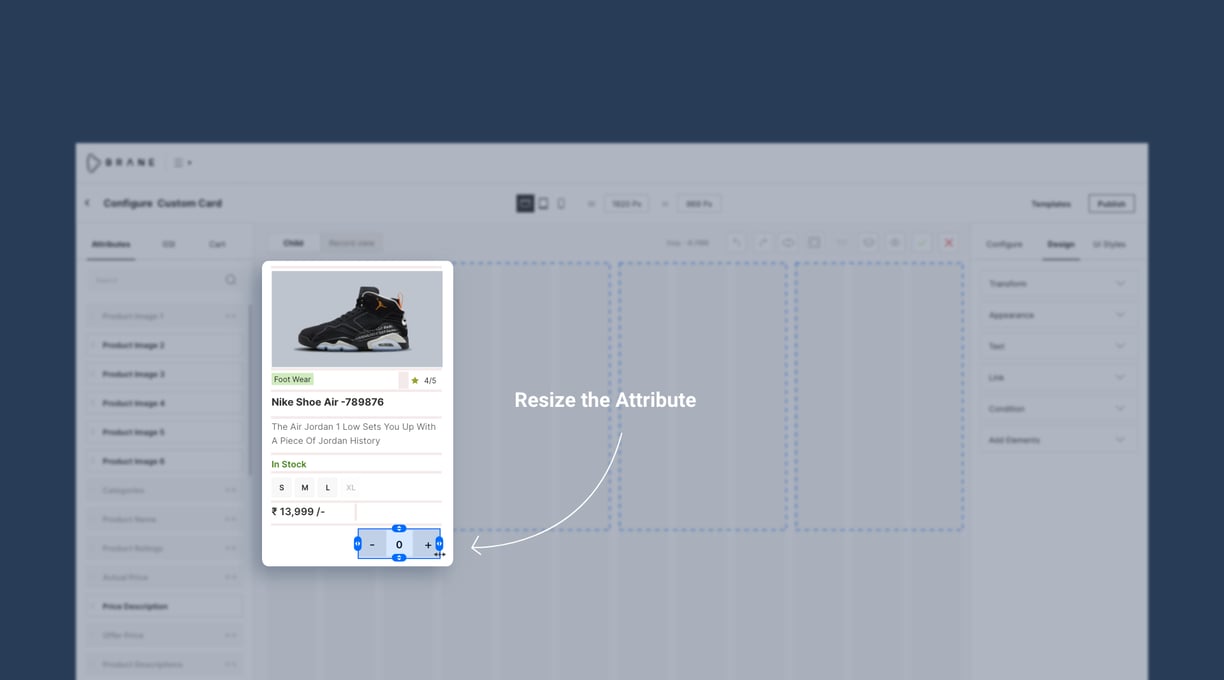Increase quantity with the plus button

click(x=428, y=545)
